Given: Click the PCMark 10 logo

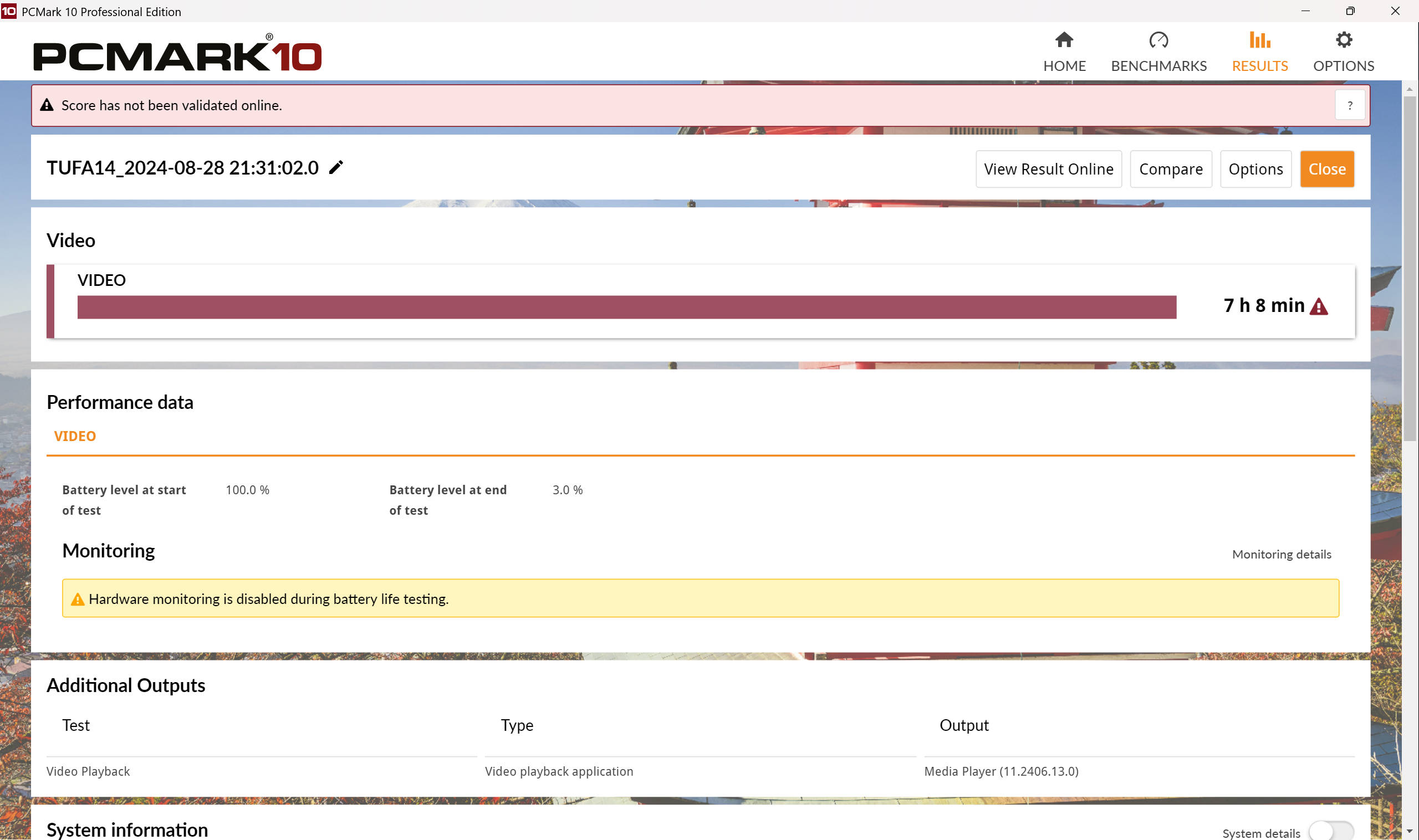Looking at the screenshot, I should click(177, 55).
